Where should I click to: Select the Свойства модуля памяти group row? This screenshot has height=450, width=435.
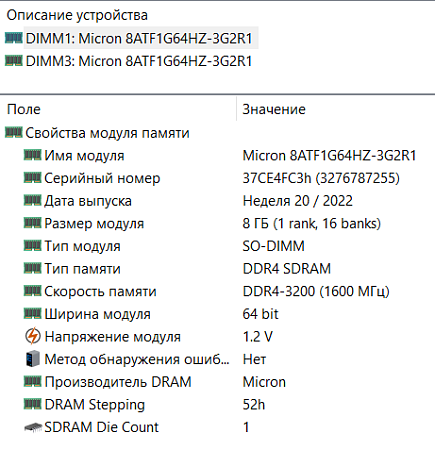[x=217, y=133]
